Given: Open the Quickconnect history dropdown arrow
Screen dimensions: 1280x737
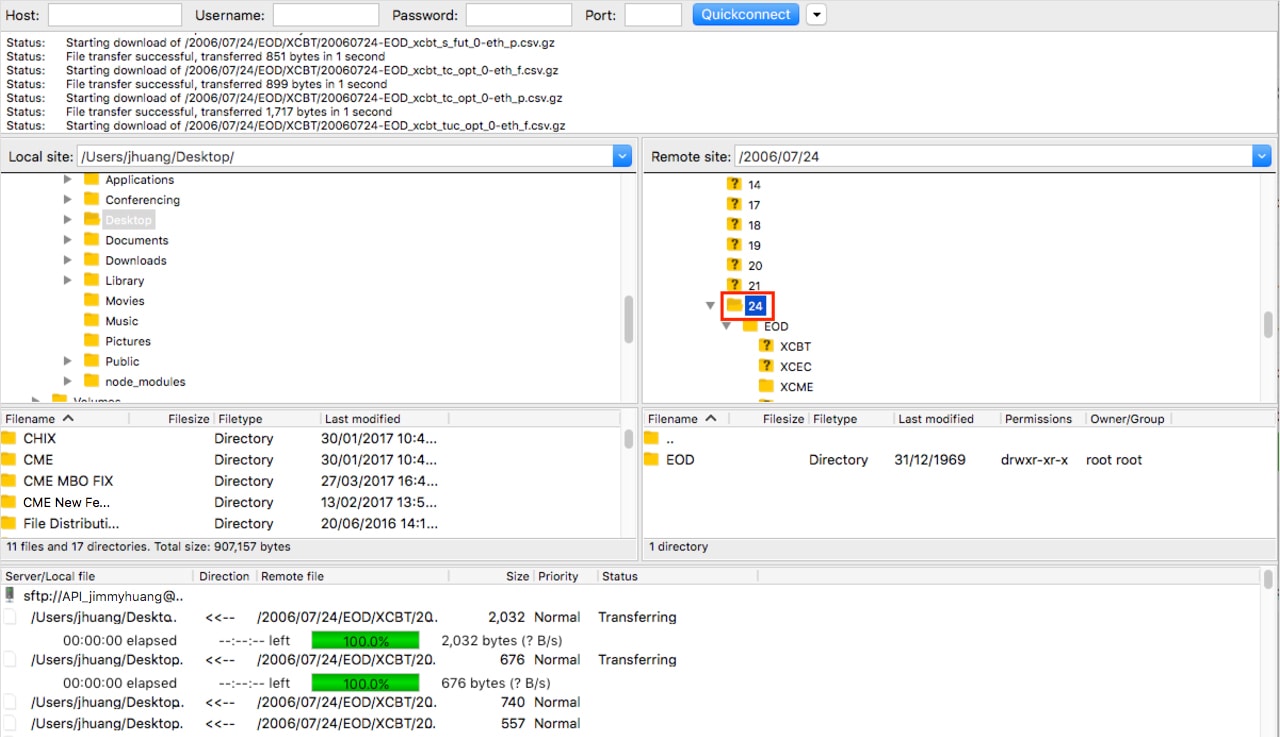Looking at the screenshot, I should 817,15.
